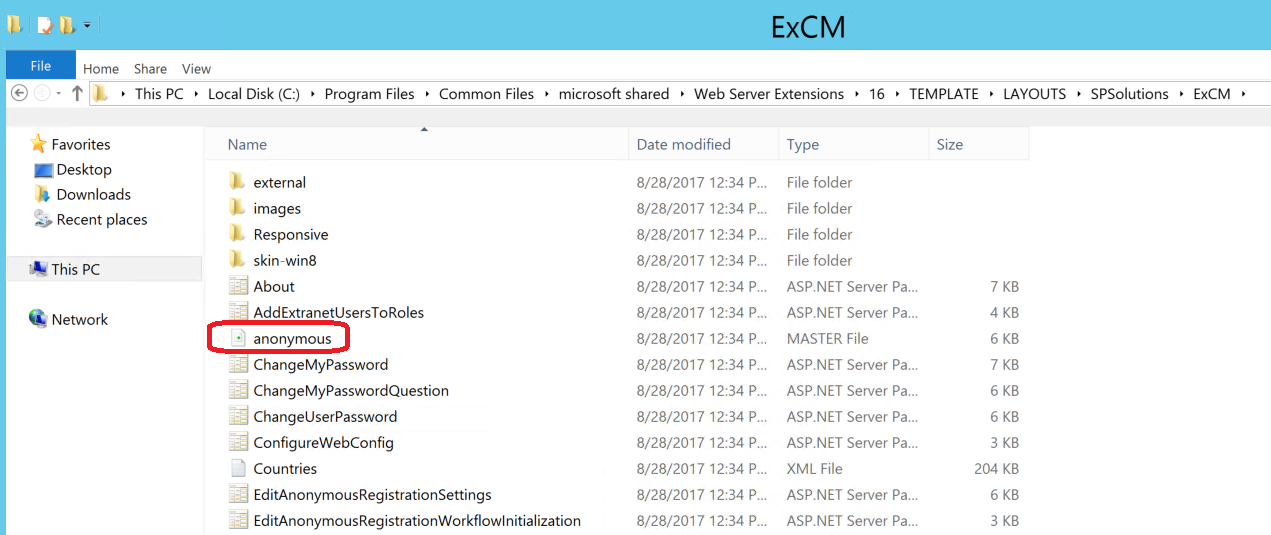Open the Share ribbon tab

[x=150, y=69]
